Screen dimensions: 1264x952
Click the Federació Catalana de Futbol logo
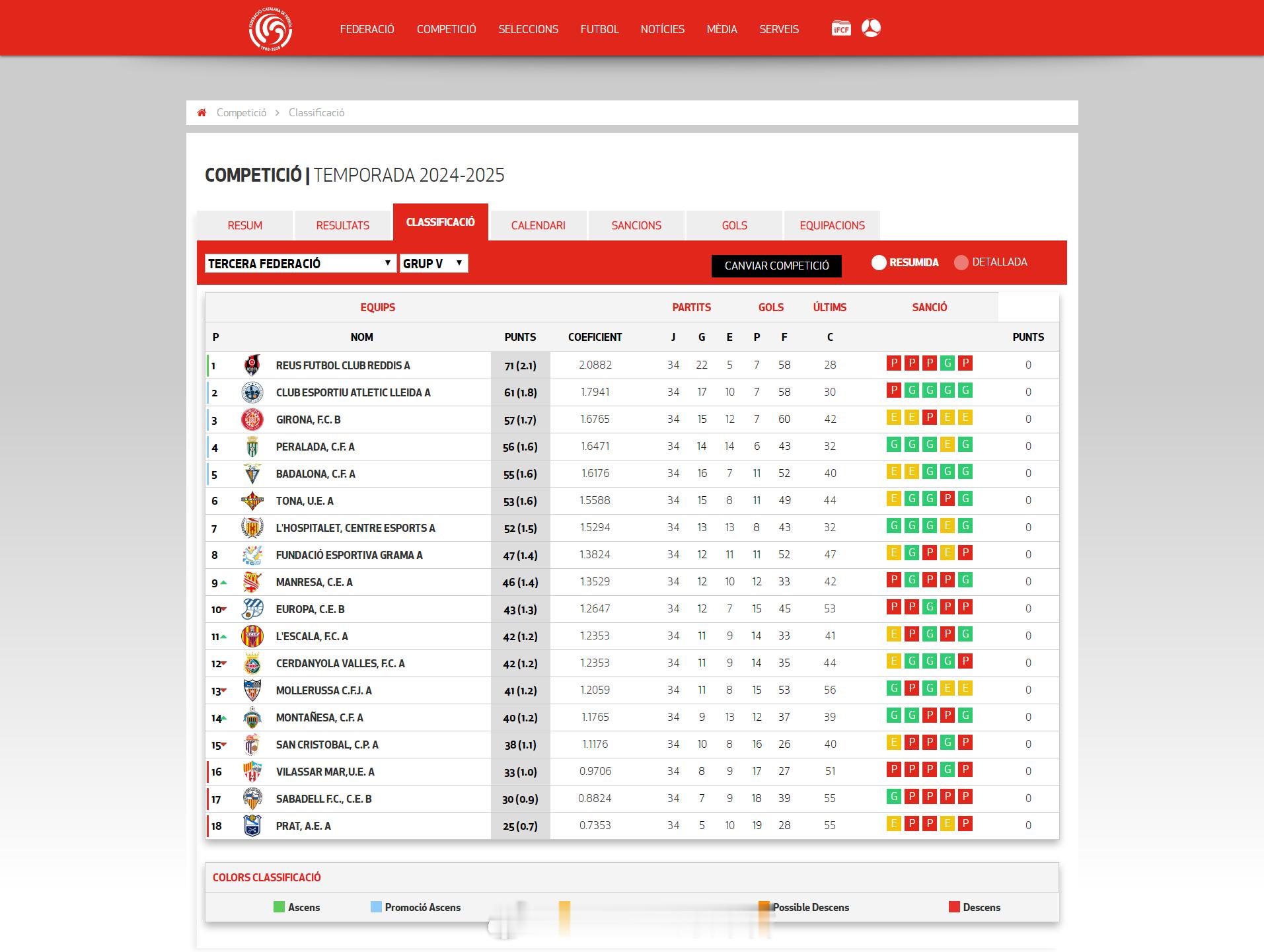(x=270, y=29)
